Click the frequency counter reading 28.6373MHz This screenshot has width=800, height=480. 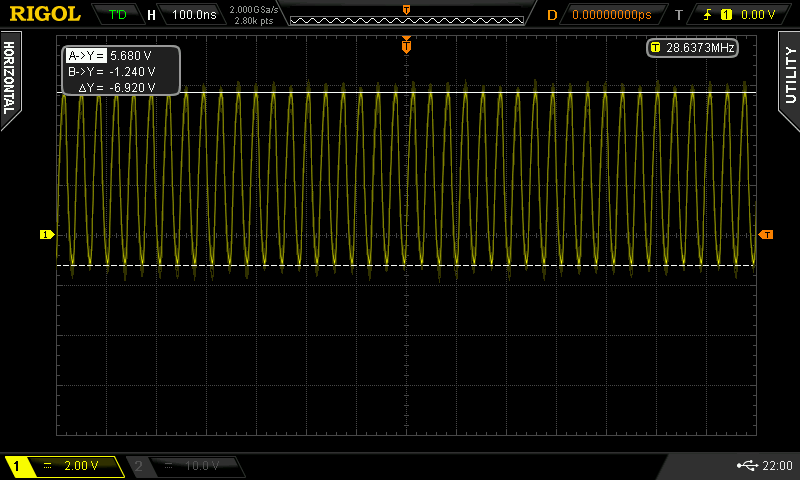click(x=693, y=48)
